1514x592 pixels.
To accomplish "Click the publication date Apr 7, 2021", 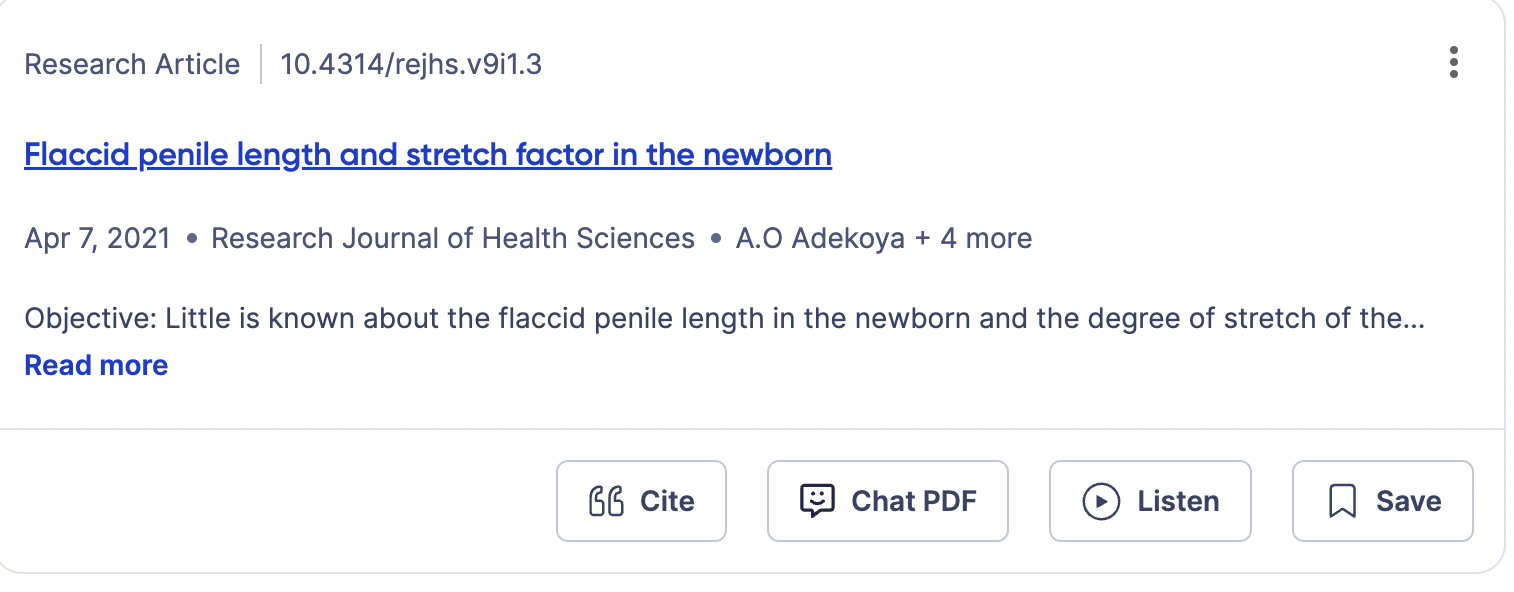I will point(97,238).
